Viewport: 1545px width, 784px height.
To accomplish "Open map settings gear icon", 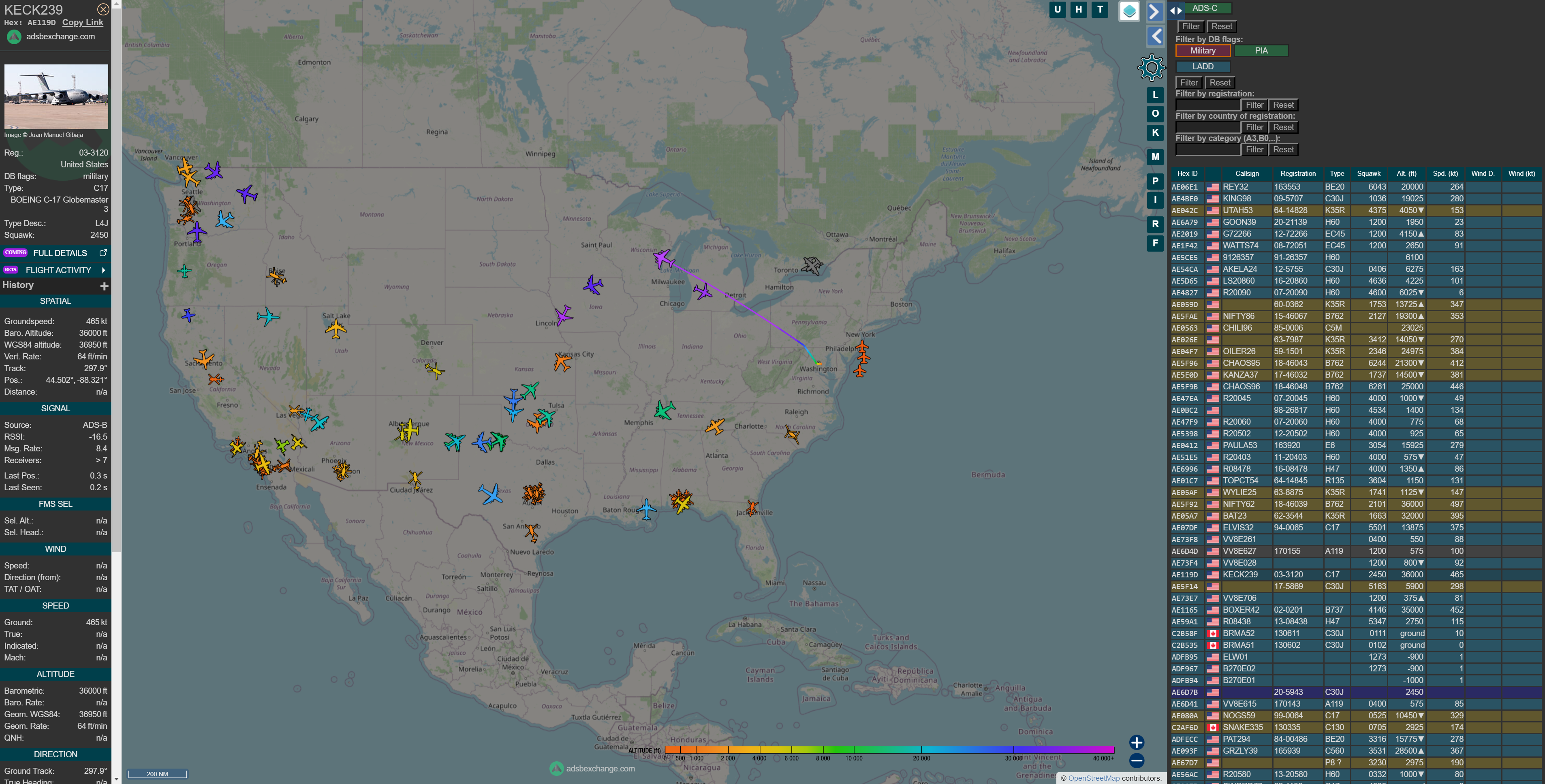I will point(1152,67).
